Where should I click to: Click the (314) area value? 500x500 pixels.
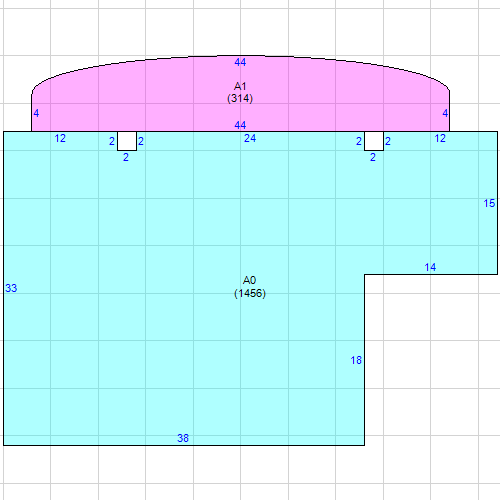[240, 98]
